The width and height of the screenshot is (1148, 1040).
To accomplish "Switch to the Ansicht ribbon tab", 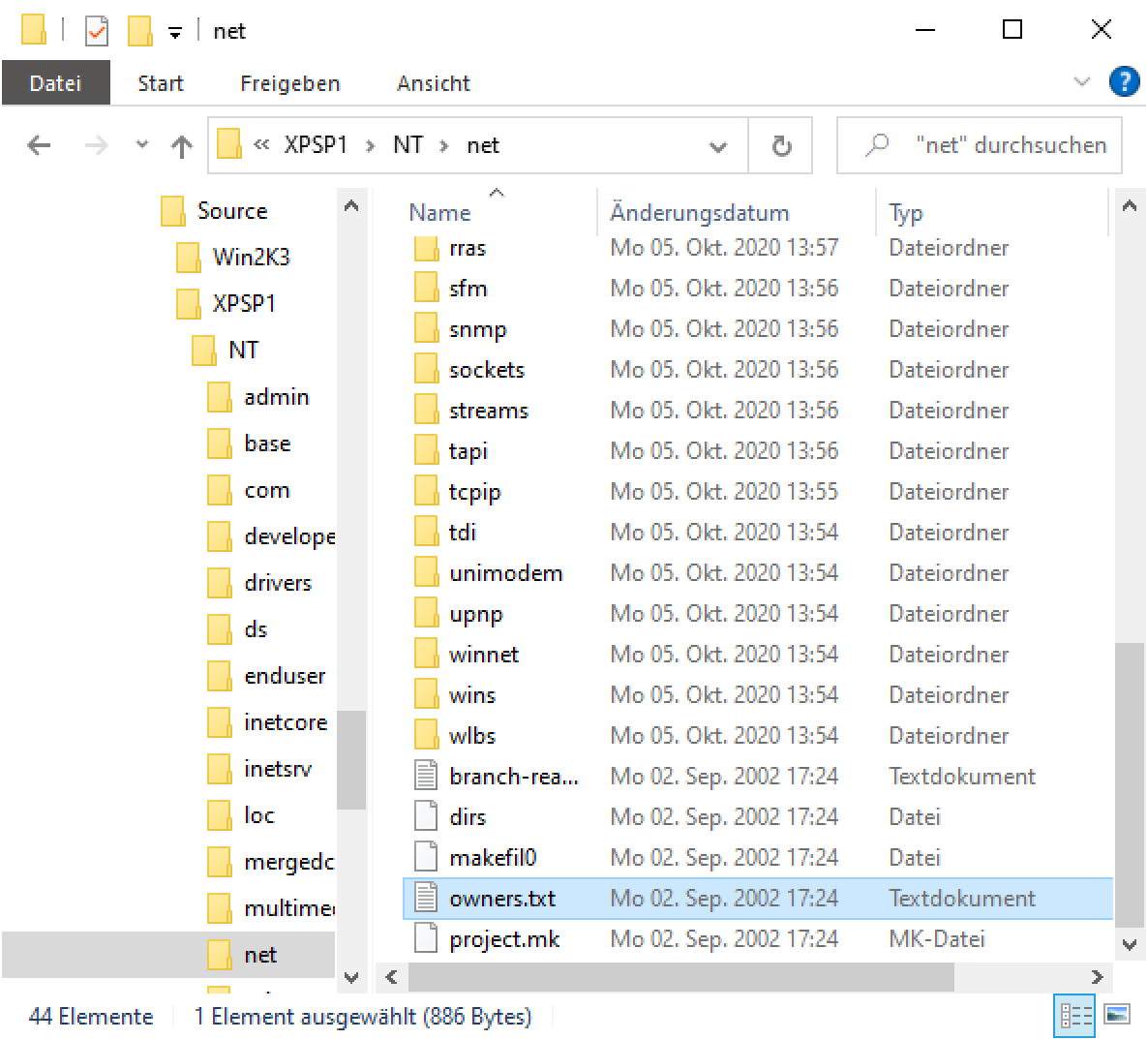I will click(x=433, y=82).
